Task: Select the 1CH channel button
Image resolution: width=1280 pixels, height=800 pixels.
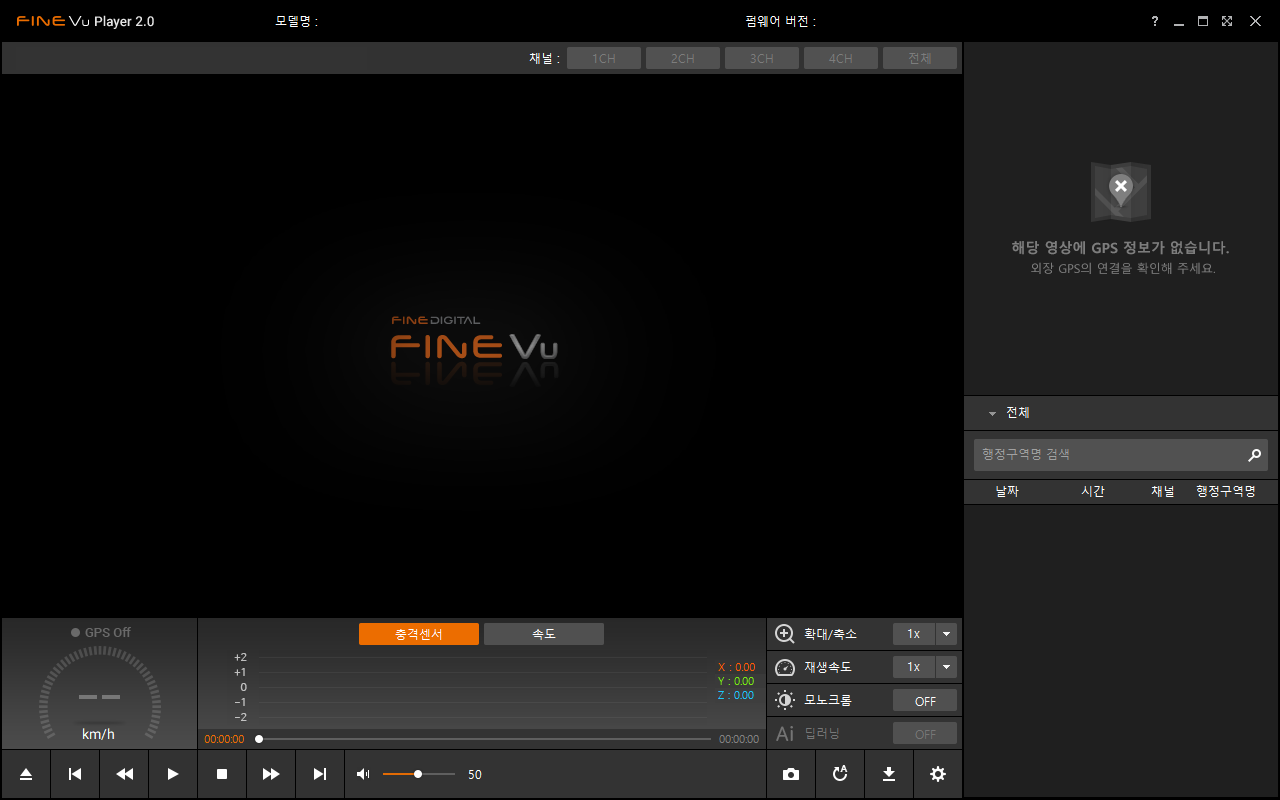Action: point(603,59)
